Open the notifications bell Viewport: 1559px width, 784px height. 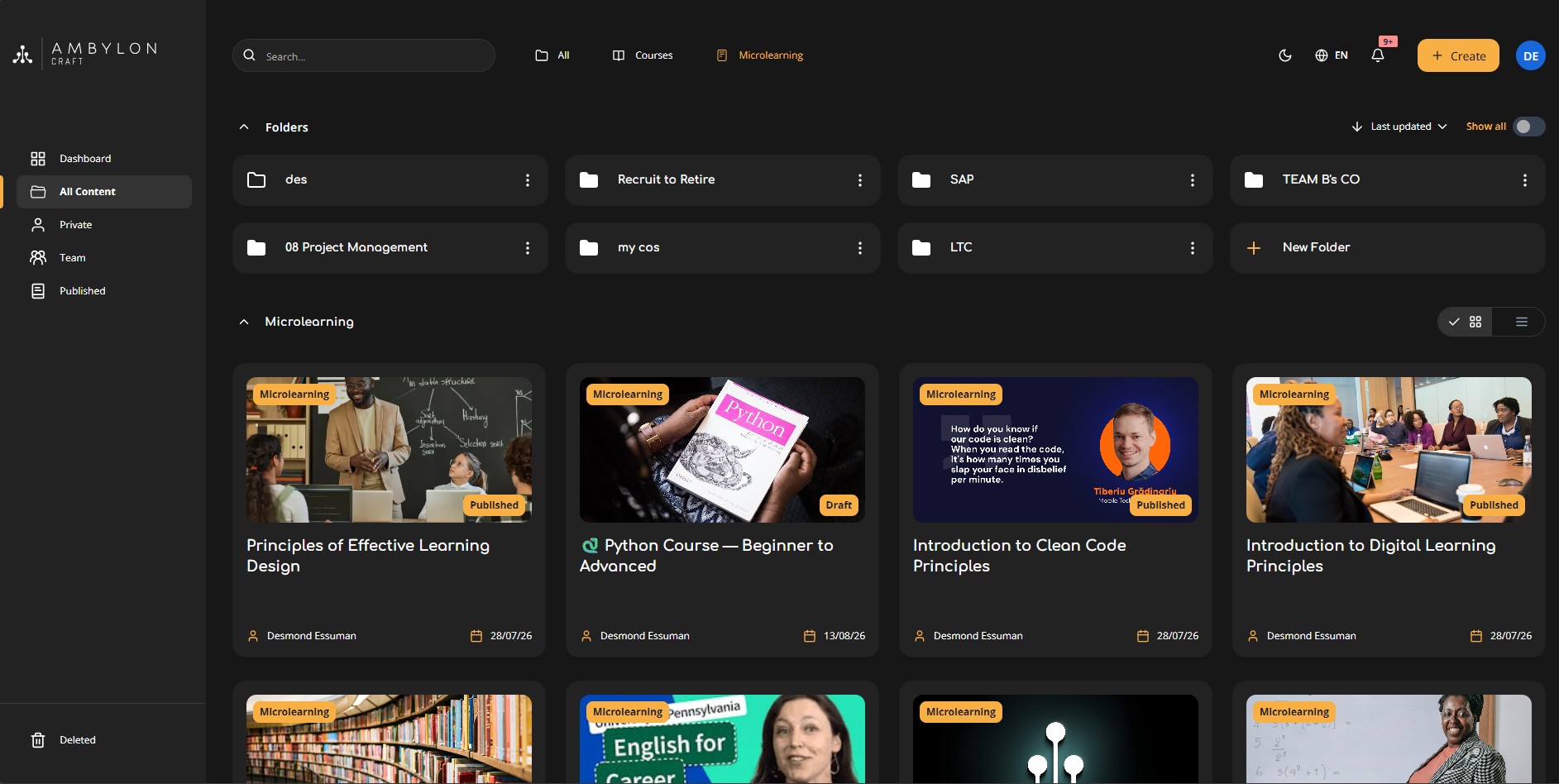[x=1378, y=55]
